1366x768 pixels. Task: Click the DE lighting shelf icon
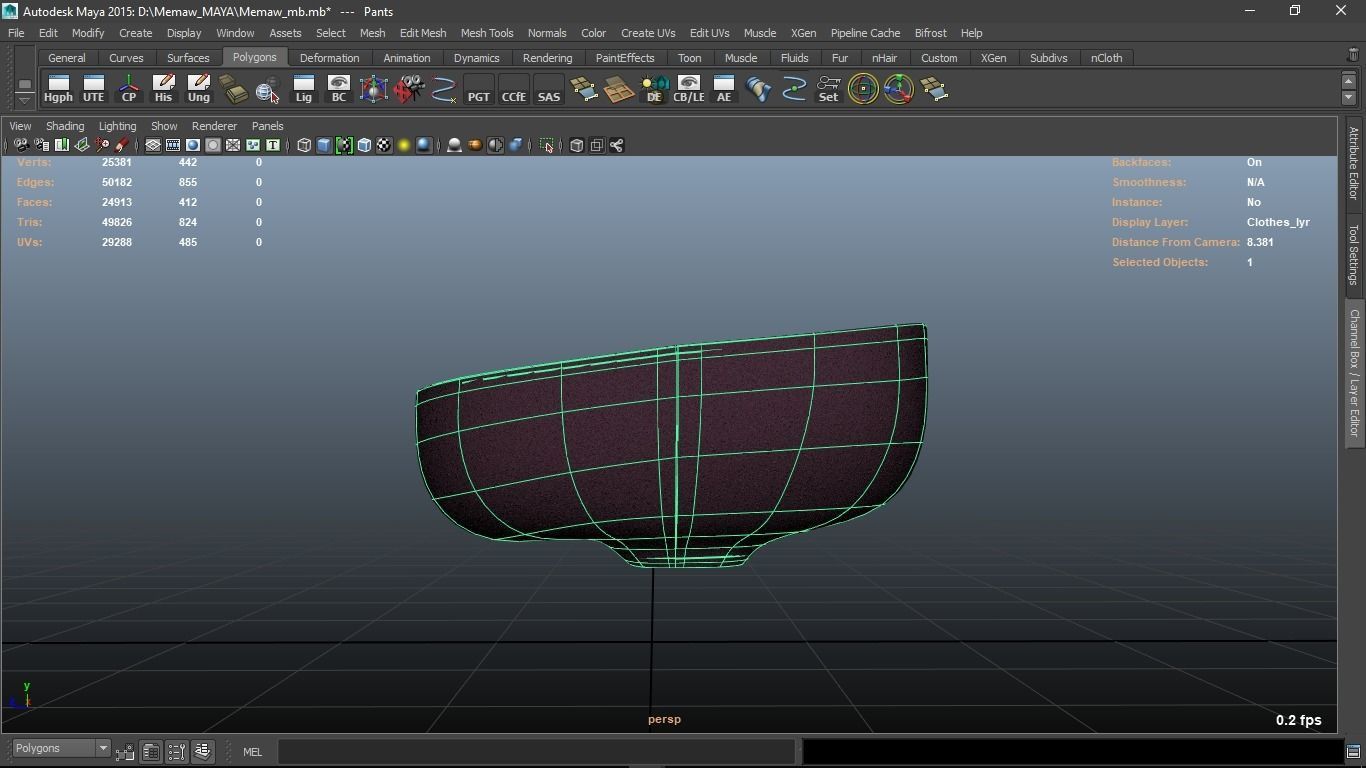pyautogui.click(x=653, y=89)
